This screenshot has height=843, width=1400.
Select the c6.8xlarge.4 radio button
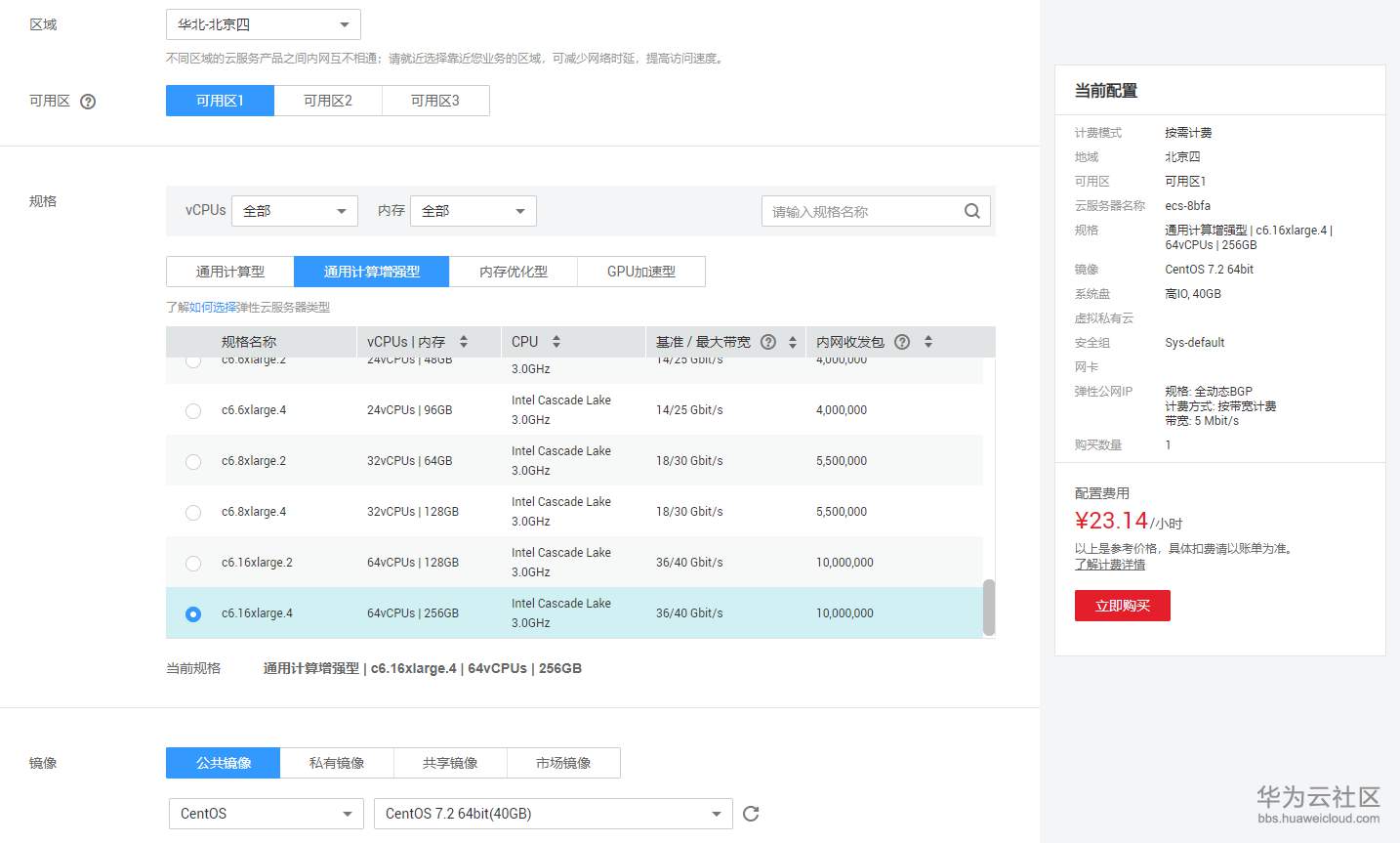click(x=193, y=513)
